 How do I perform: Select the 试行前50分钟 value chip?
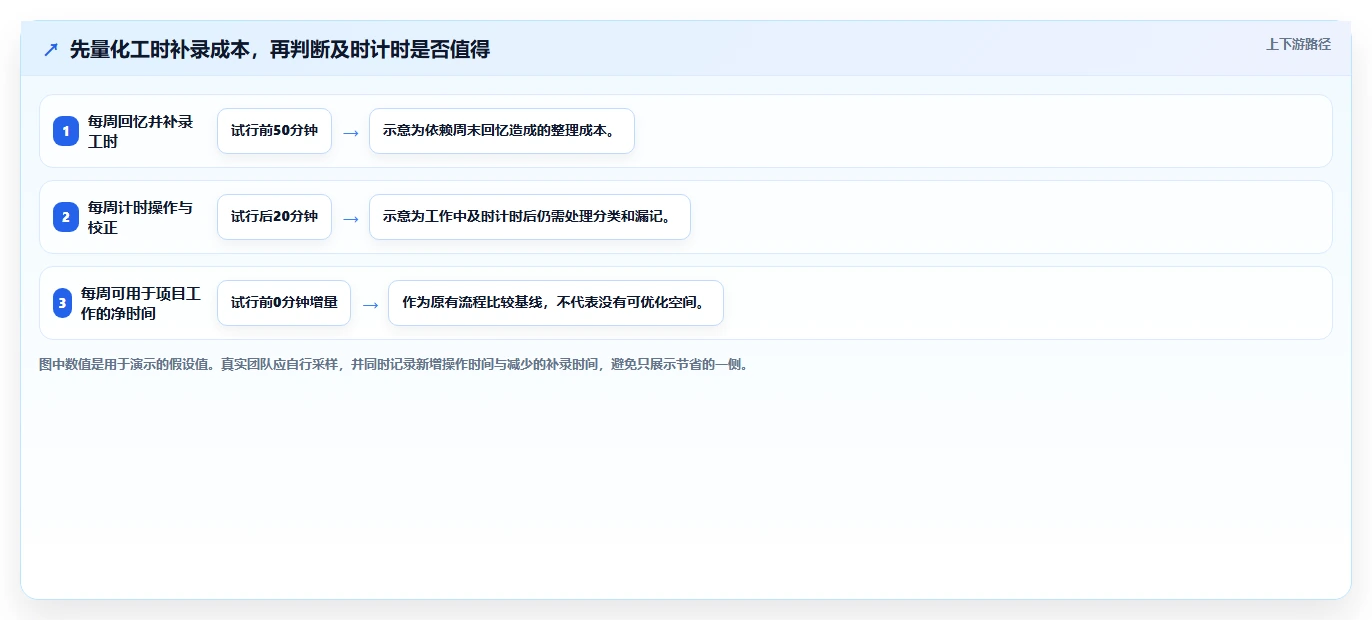point(274,131)
